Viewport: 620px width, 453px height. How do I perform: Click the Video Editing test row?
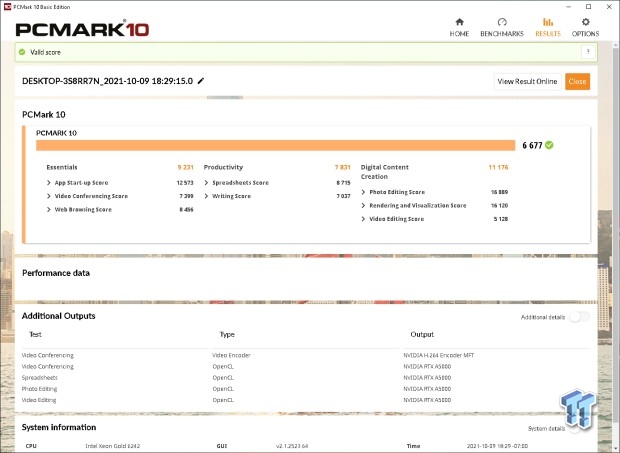(39, 400)
